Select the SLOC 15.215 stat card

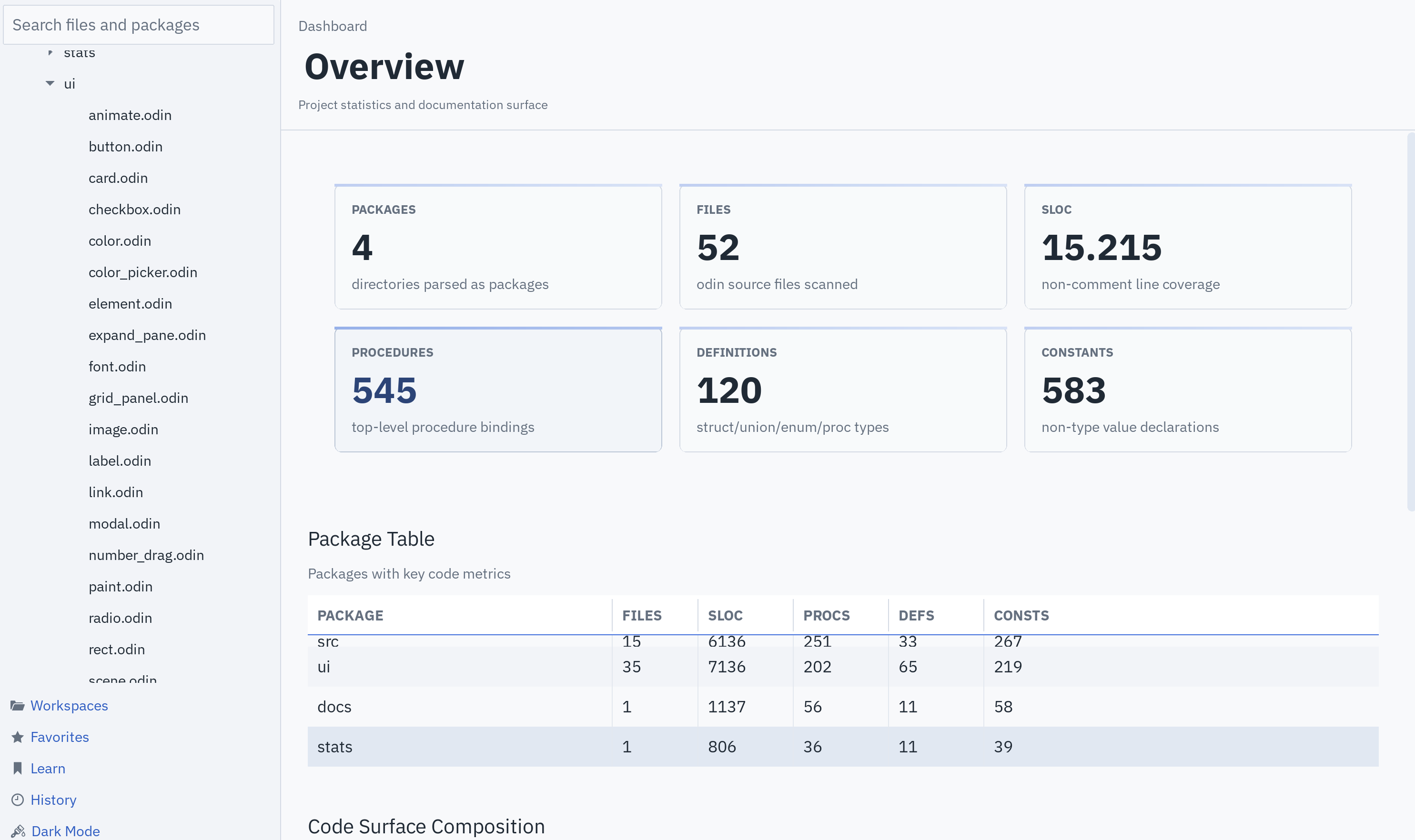pyautogui.click(x=1187, y=246)
